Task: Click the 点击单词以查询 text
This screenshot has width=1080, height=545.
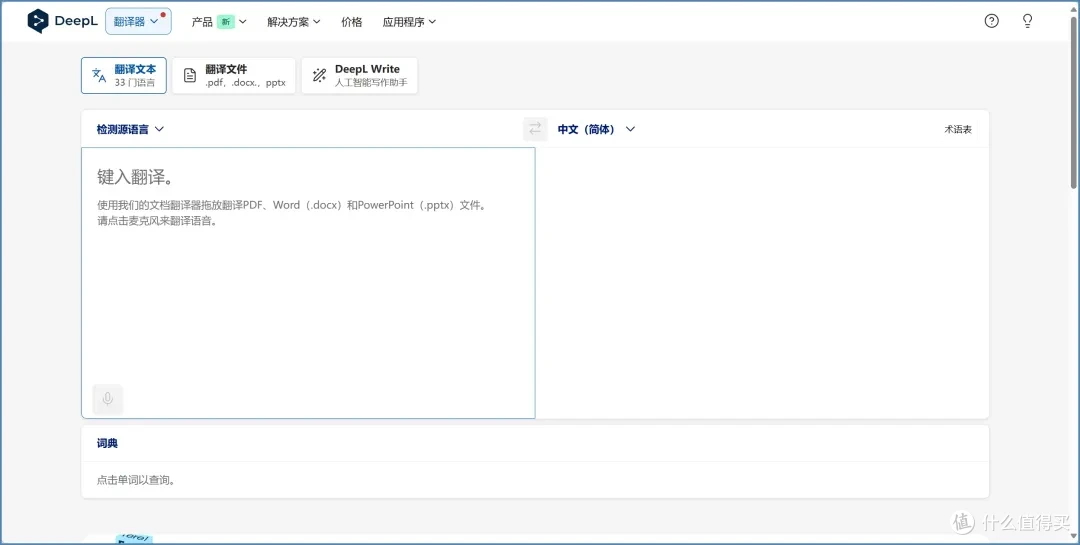Action: (136, 480)
